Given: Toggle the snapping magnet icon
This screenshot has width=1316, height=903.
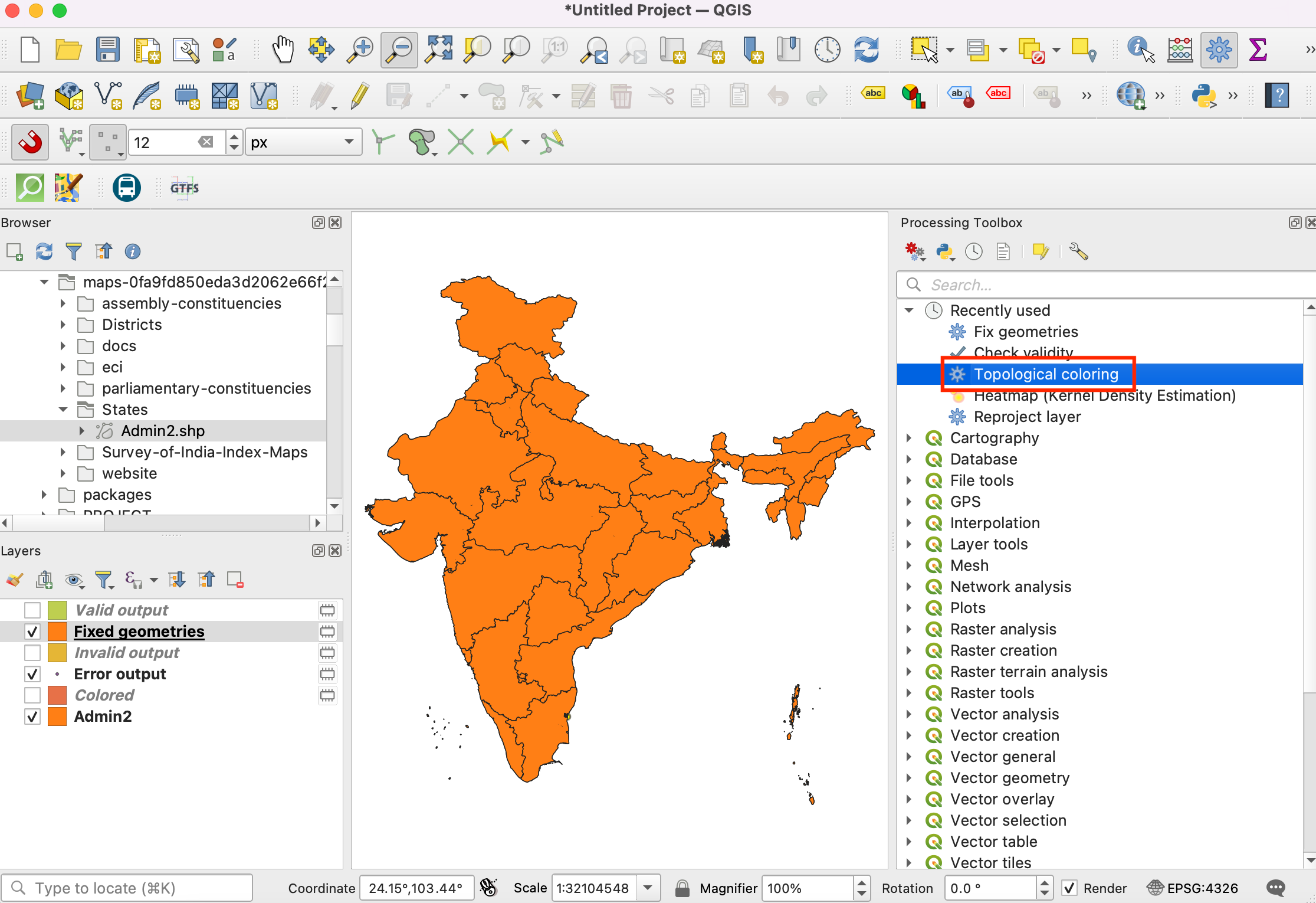Looking at the screenshot, I should click(x=30, y=142).
